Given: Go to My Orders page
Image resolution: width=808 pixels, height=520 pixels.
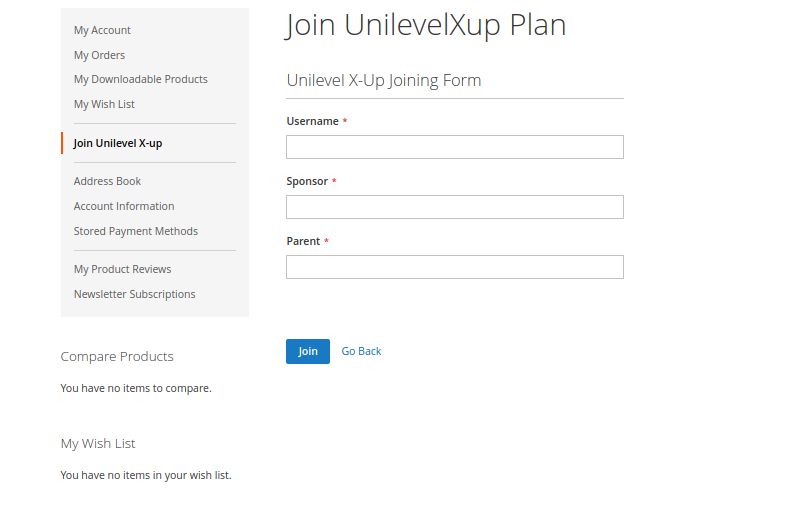Looking at the screenshot, I should 99,55.
